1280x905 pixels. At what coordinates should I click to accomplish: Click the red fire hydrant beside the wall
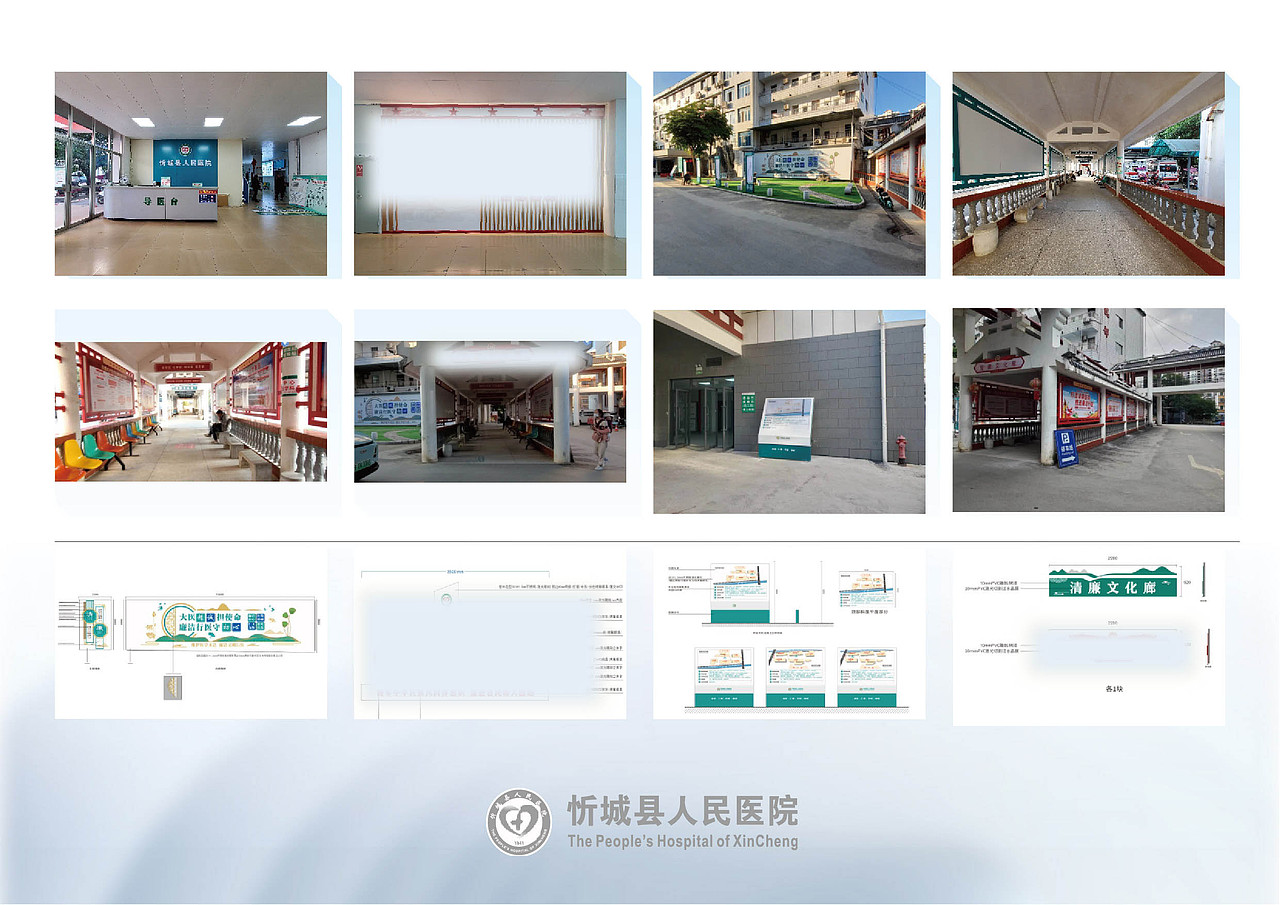tap(901, 448)
